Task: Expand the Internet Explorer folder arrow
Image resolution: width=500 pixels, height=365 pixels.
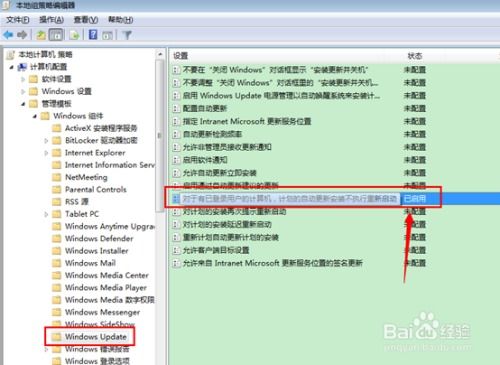Action: 46,153
